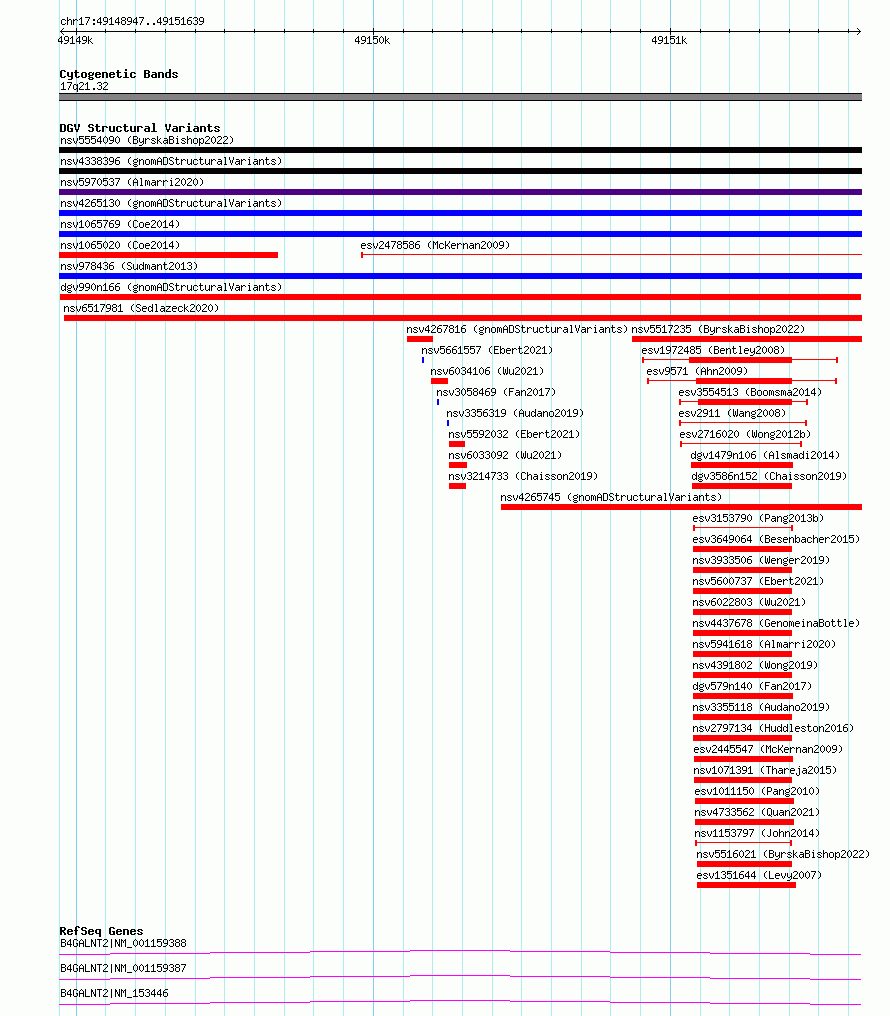Click the 49149k ruler tick label

(x=75, y=40)
